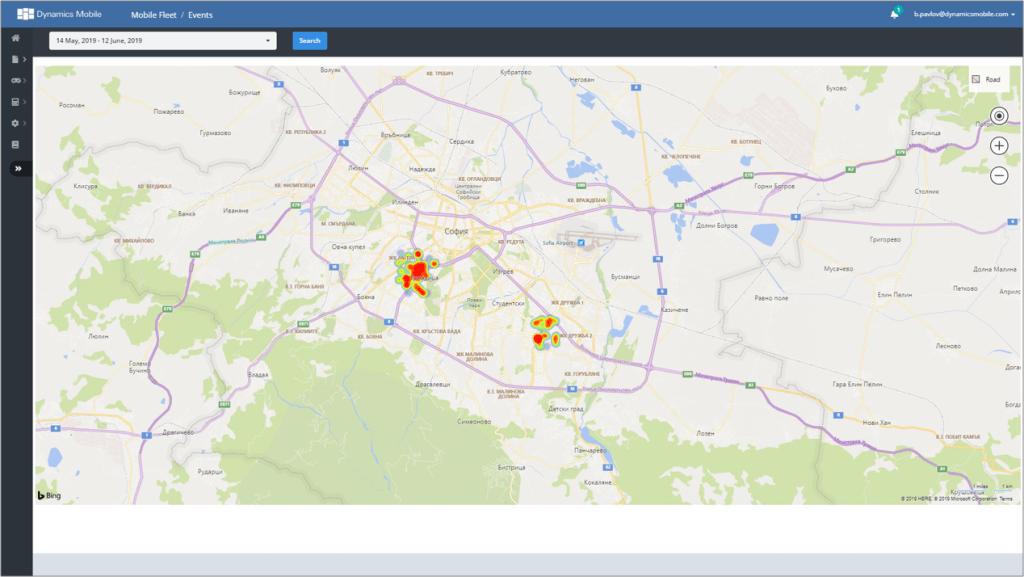This screenshot has height=577, width=1024.
Task: Click the Елин Пелин town label
Action: [895, 295]
